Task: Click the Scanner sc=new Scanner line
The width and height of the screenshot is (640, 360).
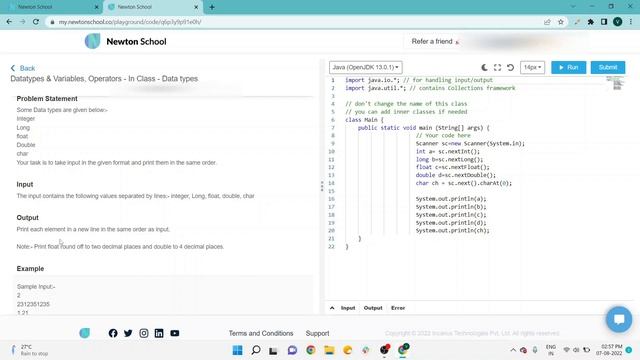Action: pyautogui.click(x=470, y=143)
